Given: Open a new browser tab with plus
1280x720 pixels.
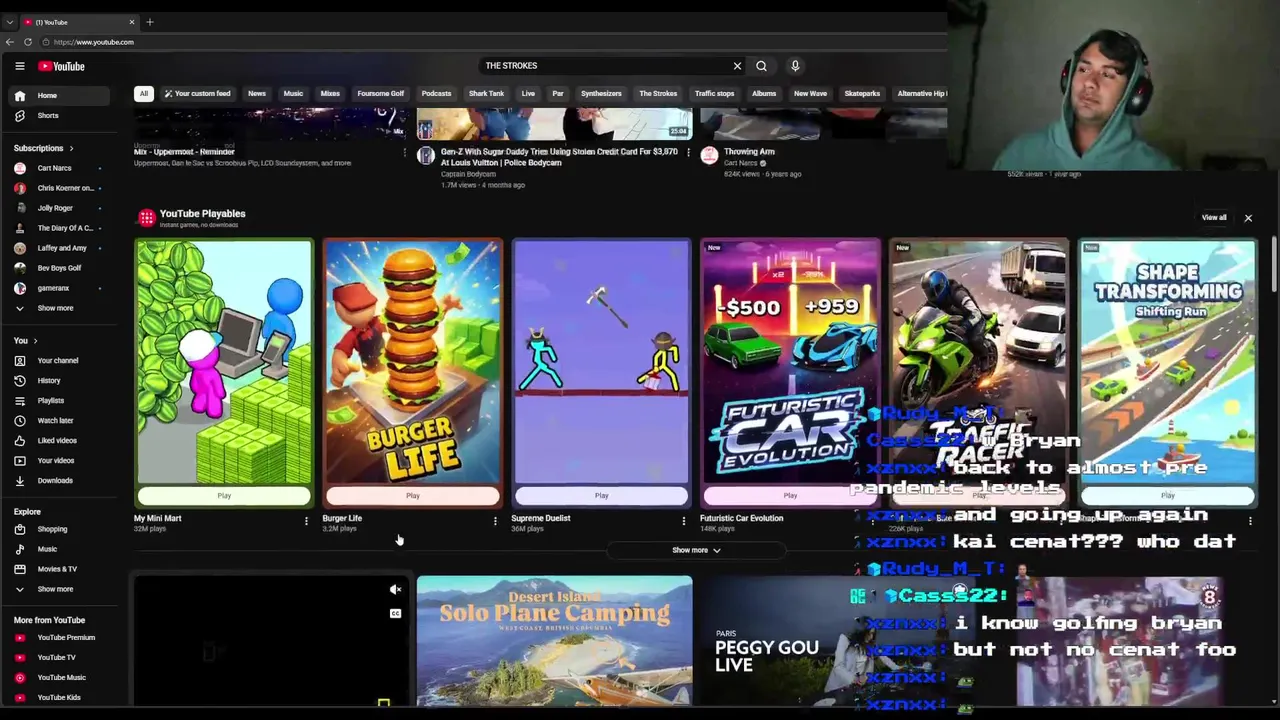Looking at the screenshot, I should [150, 22].
